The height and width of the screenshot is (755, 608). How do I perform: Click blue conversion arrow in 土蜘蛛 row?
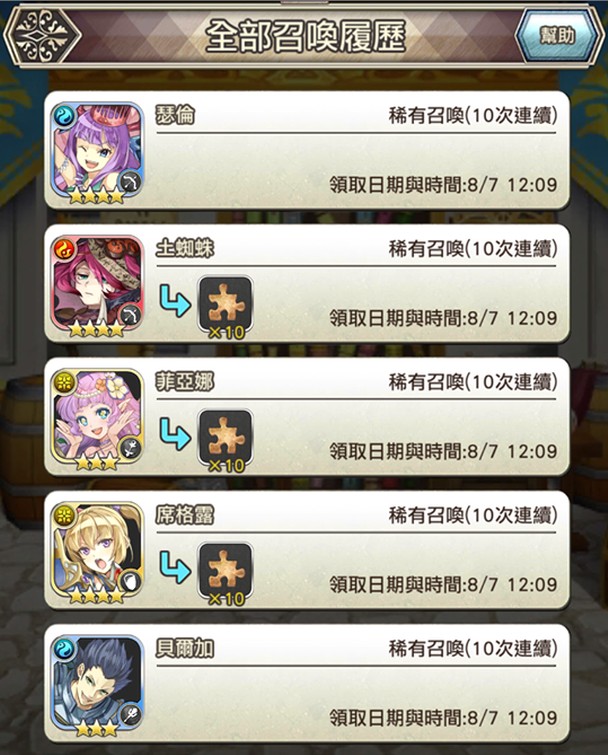tap(175, 301)
